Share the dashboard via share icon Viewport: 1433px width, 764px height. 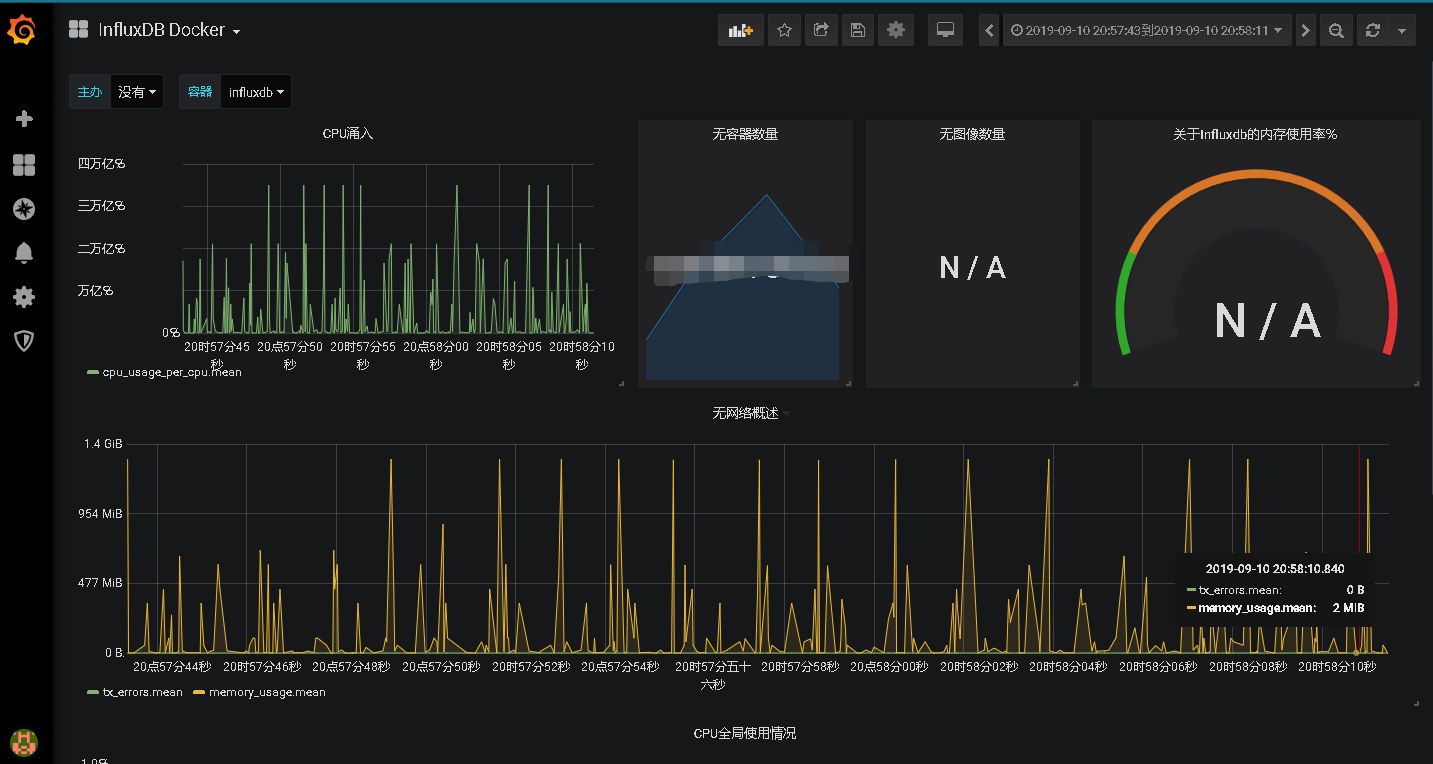point(821,30)
